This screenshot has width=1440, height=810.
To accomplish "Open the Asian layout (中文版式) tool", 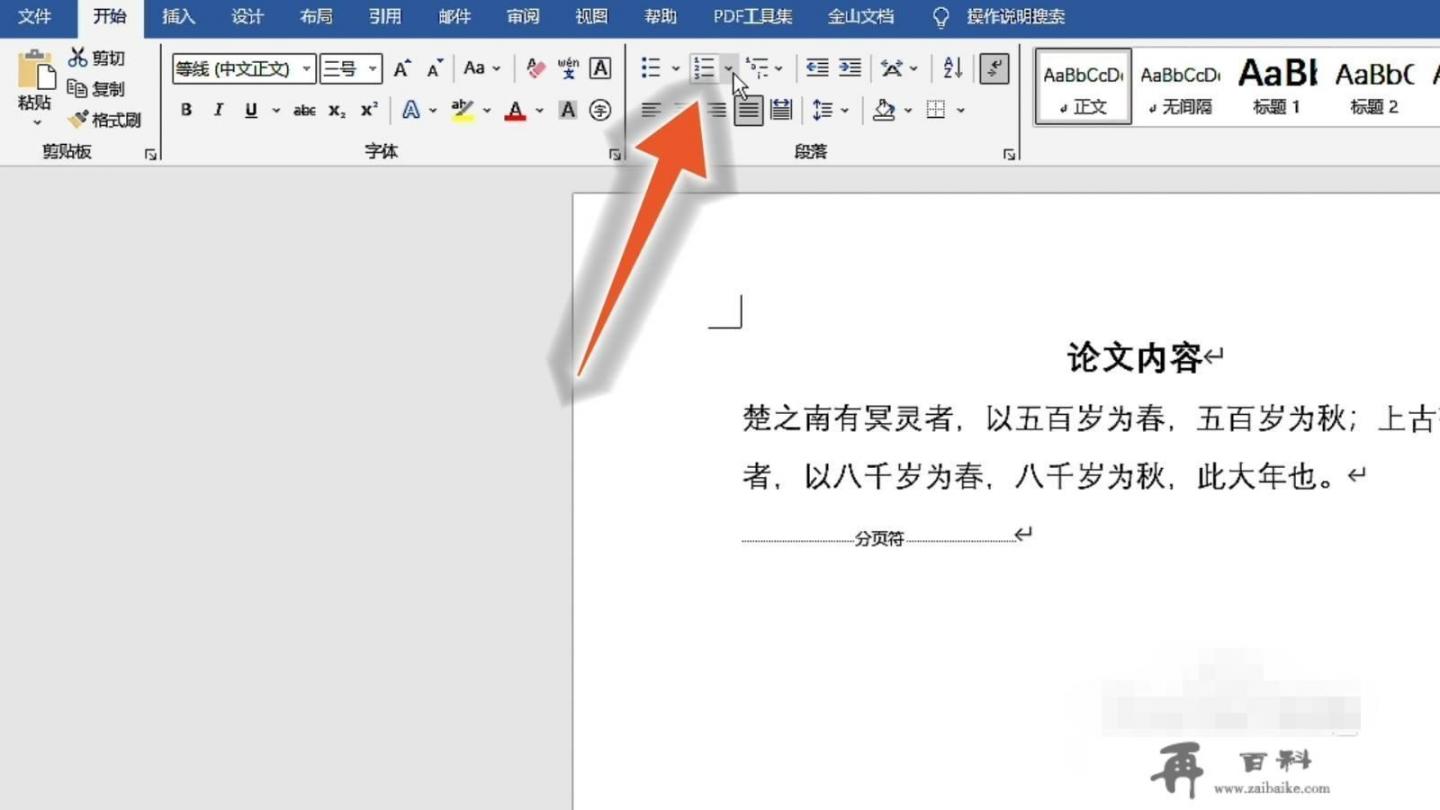I will 891,68.
